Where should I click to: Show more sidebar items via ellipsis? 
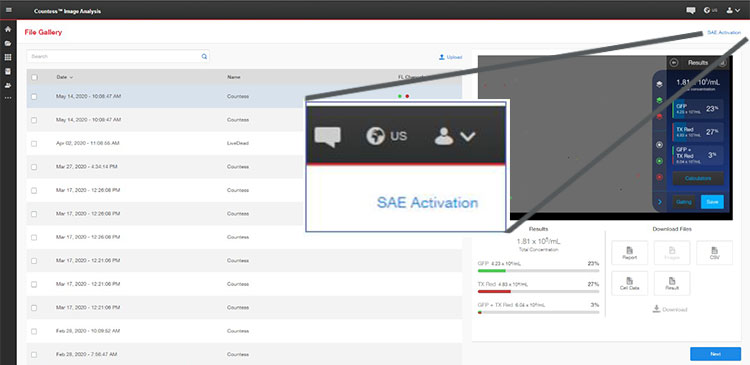(8, 98)
